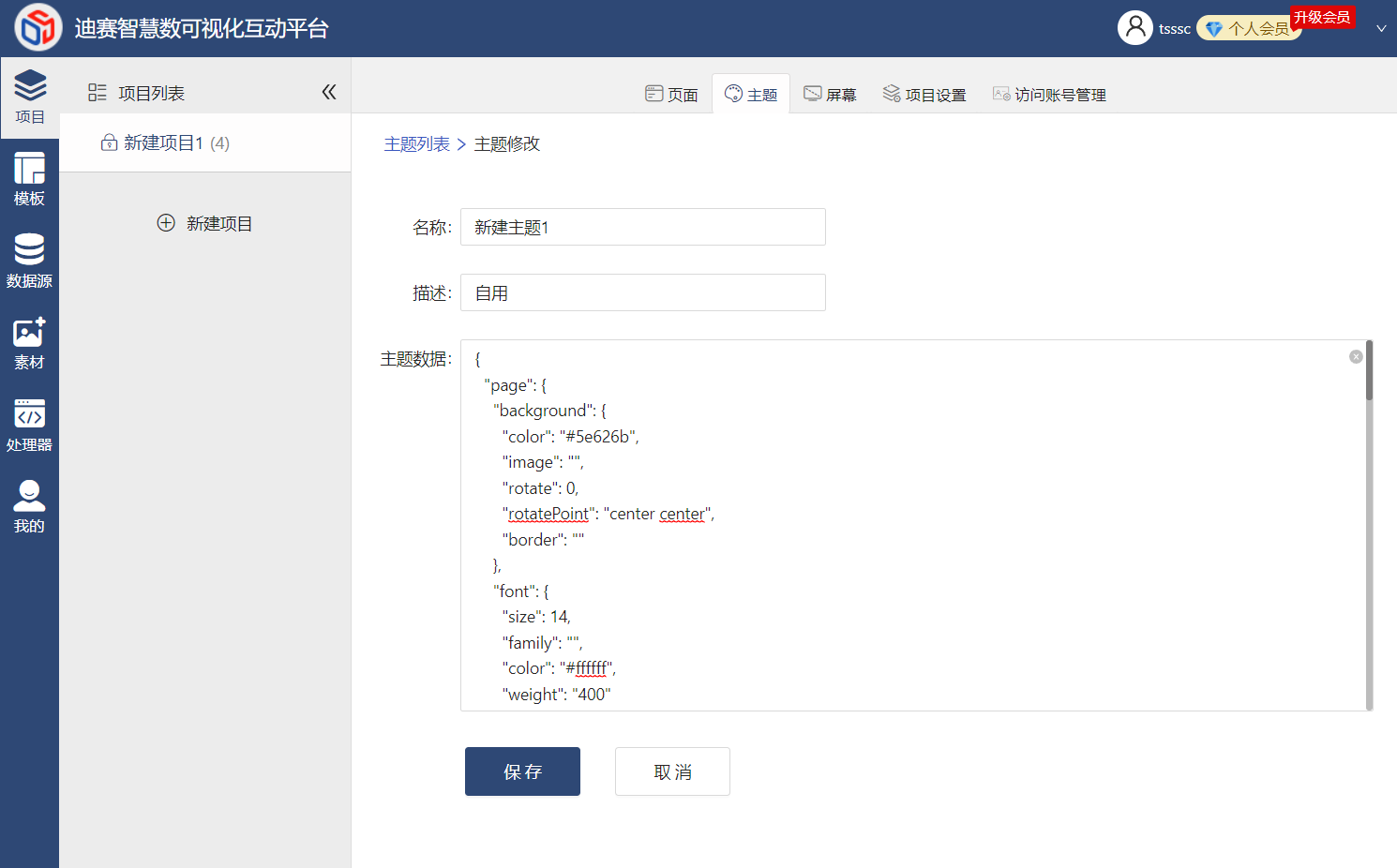Open the 项目 sidebar section
Screen dimensions: 1397x868
(29, 97)
